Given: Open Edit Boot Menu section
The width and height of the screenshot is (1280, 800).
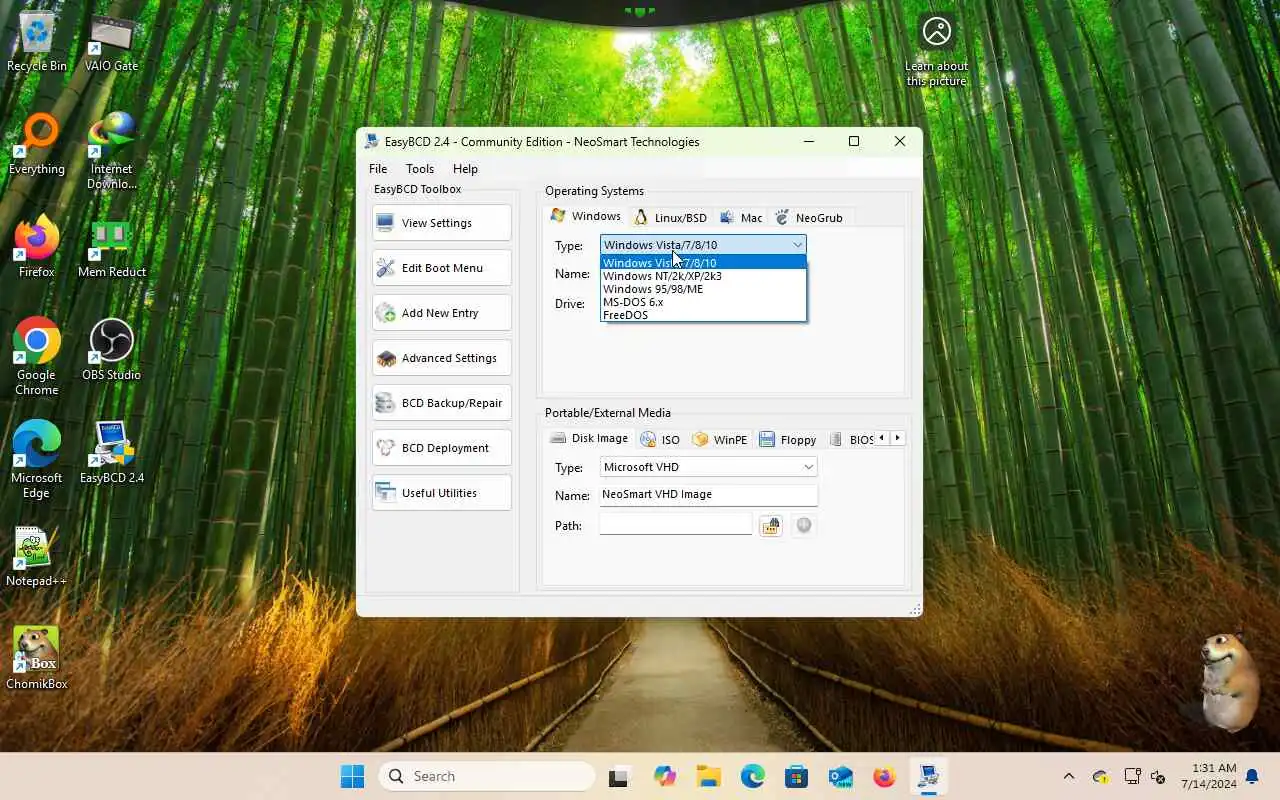Looking at the screenshot, I should [441, 268].
